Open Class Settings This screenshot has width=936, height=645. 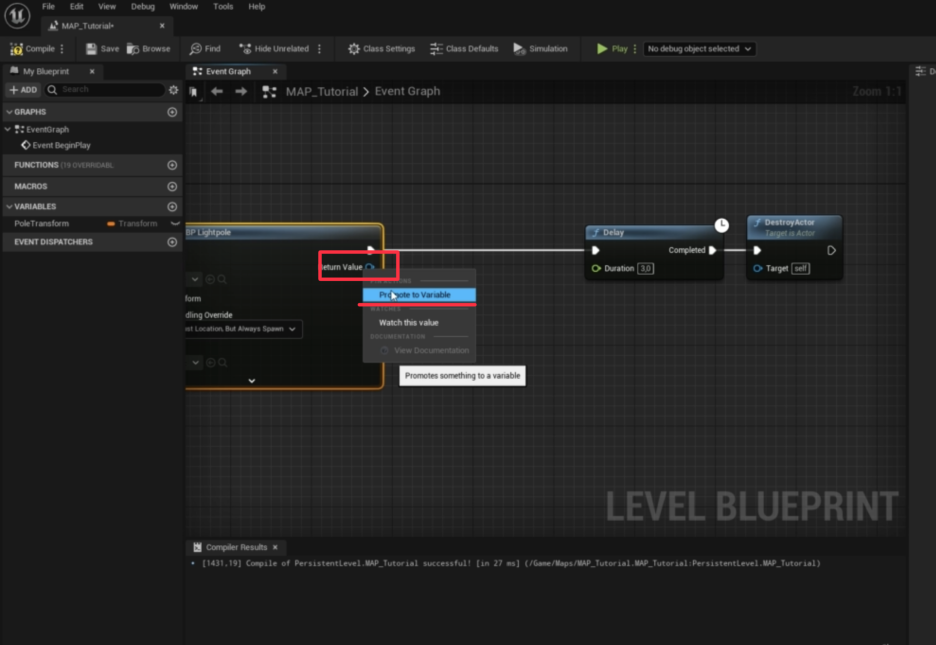(381, 49)
